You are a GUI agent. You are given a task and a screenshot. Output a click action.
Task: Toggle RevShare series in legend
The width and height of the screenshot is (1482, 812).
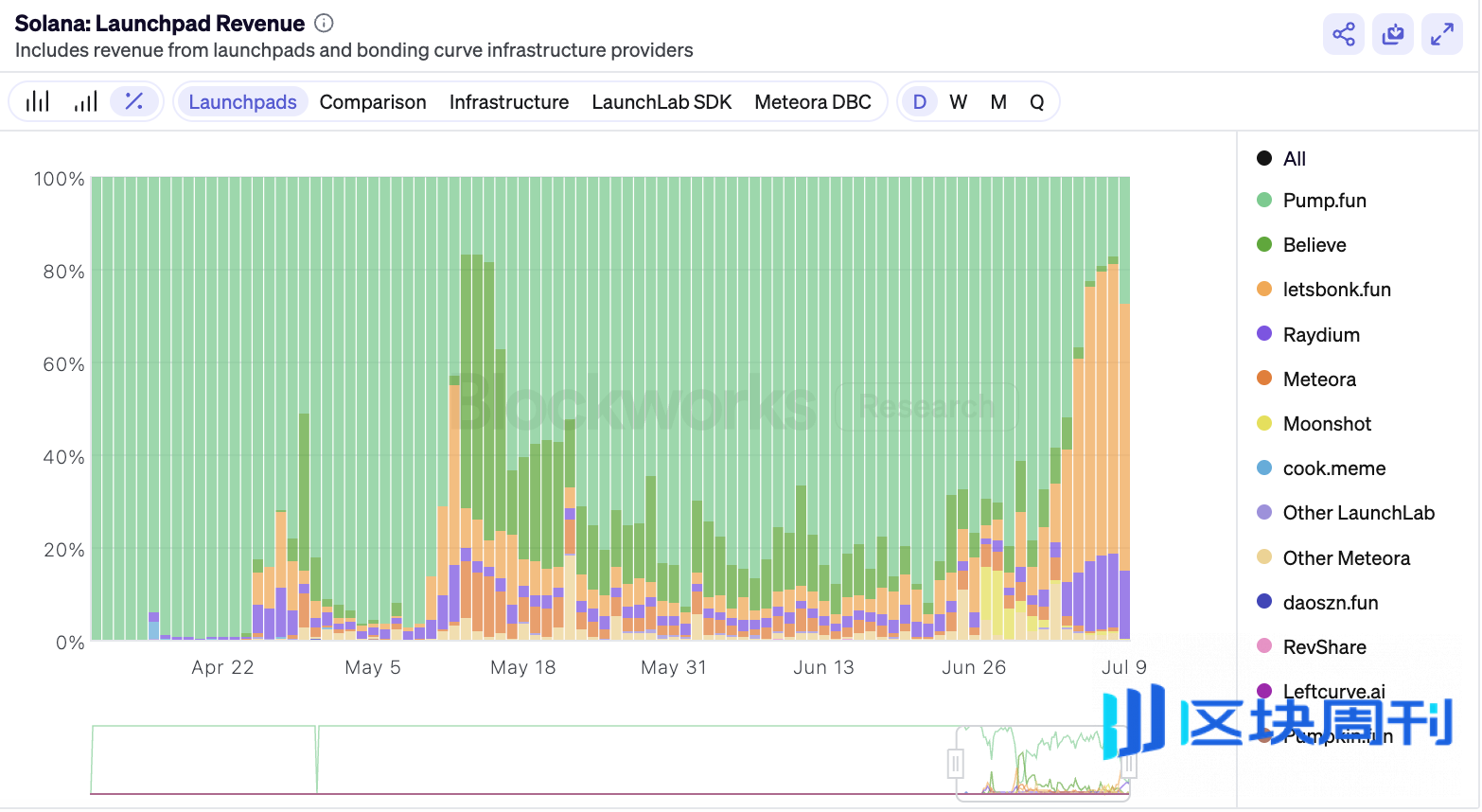1312,646
